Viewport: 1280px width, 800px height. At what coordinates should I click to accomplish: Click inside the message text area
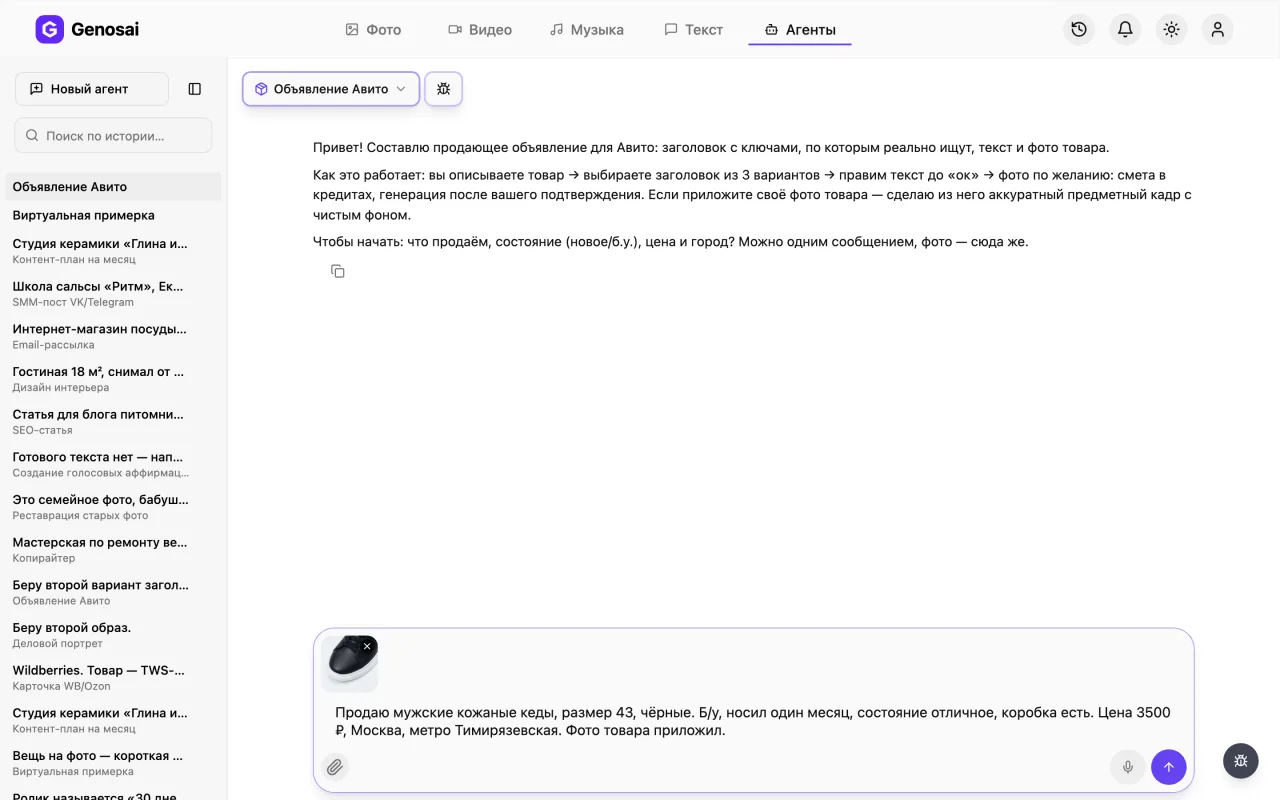point(753,721)
